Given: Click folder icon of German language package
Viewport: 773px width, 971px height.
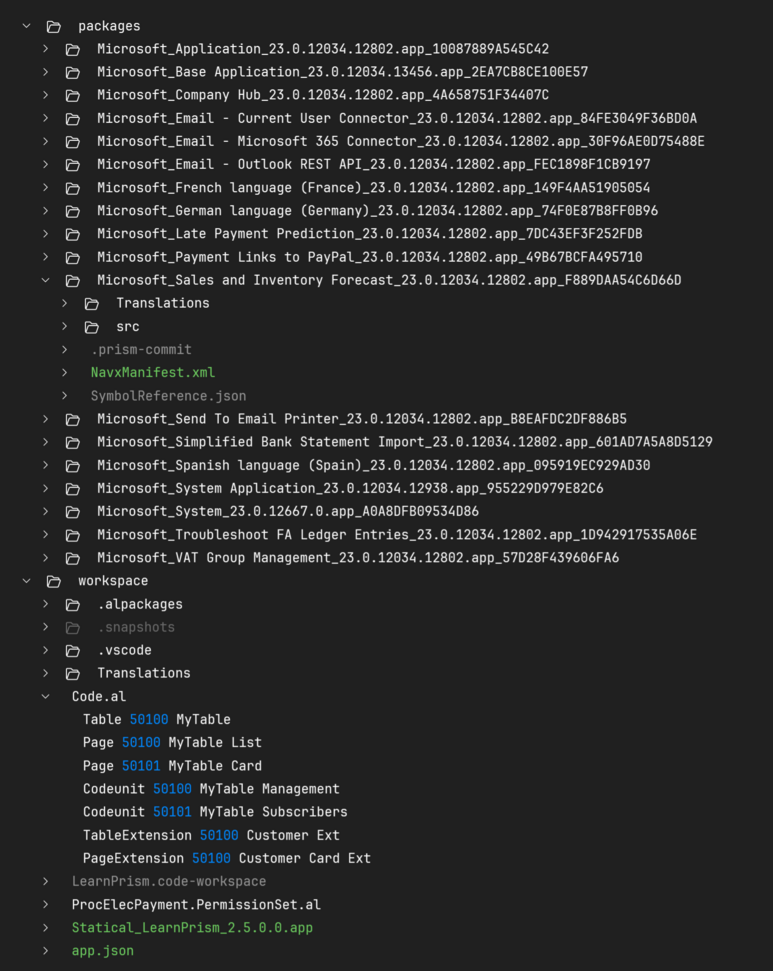Looking at the screenshot, I should pos(73,211).
